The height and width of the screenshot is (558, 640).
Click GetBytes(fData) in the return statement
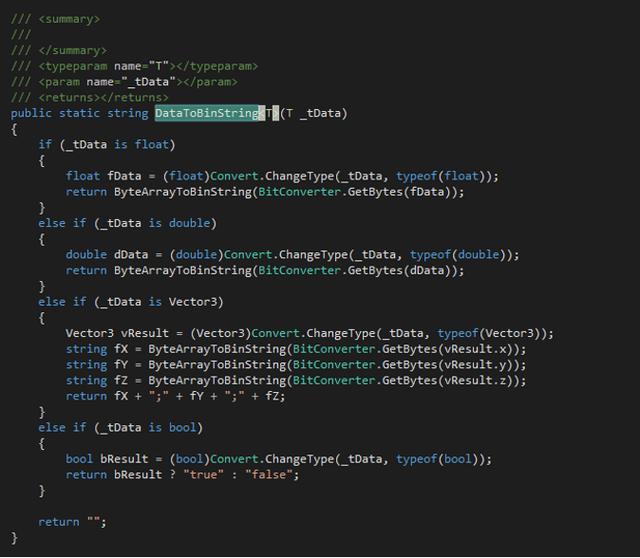[x=402, y=192]
